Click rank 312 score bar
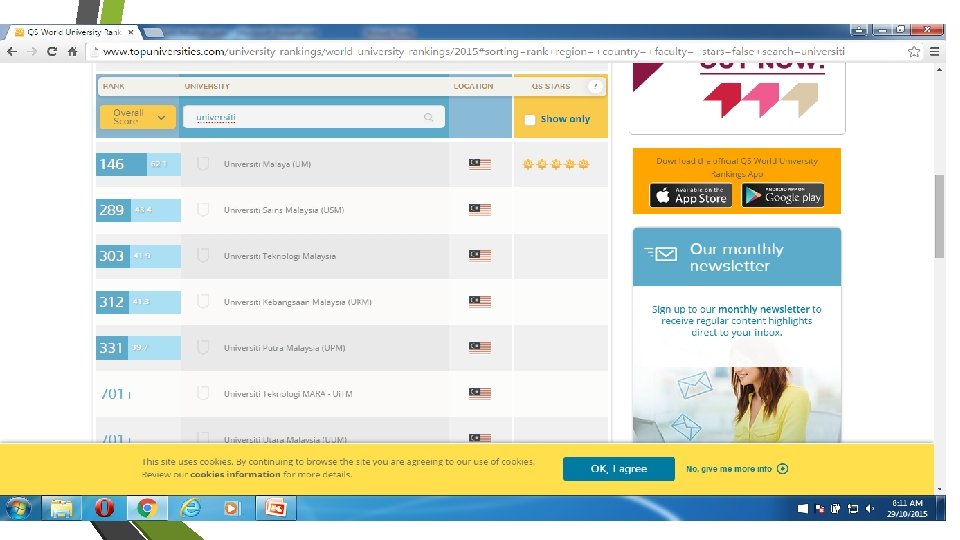Screen dimensions: 960x540 coord(138,302)
